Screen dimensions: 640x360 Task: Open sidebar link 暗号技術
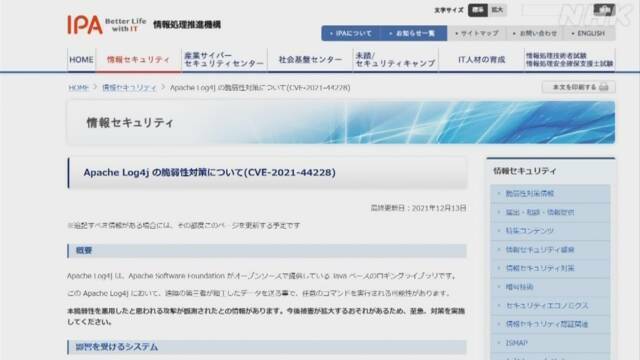coord(519,287)
